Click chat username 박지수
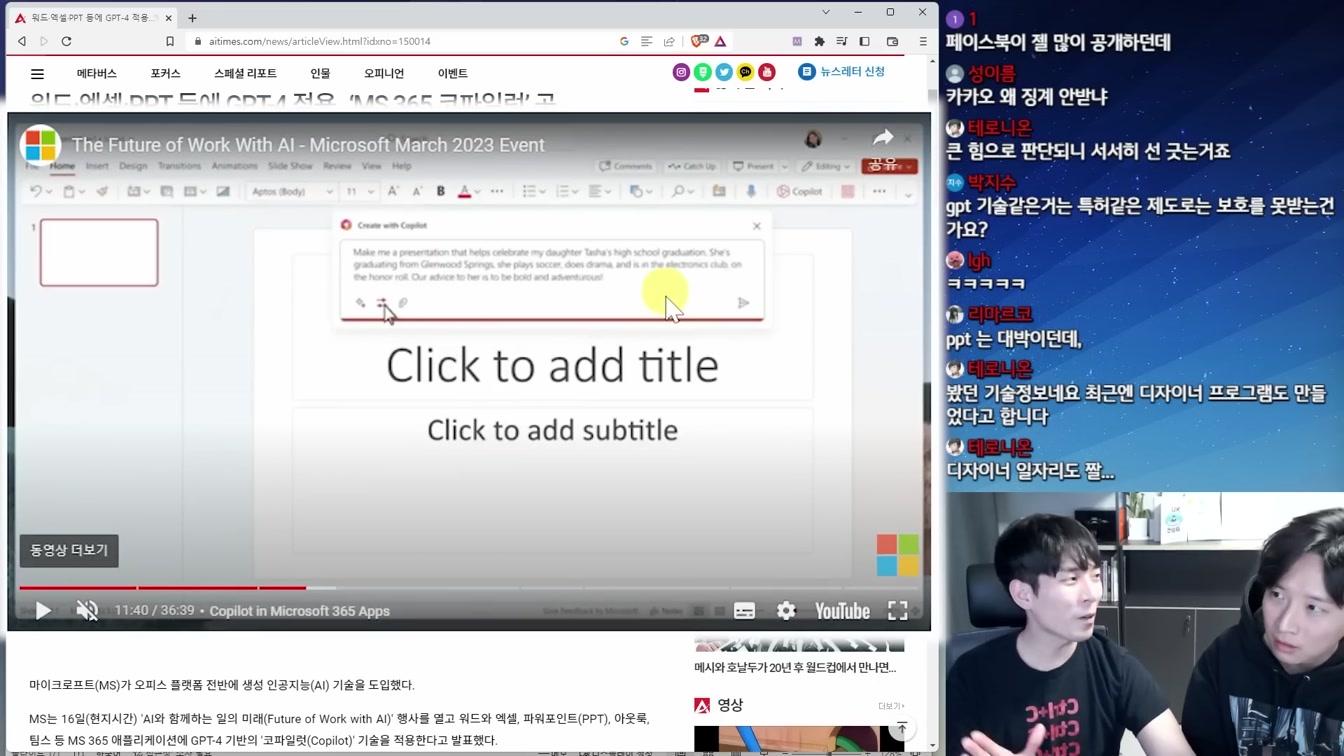Screen dimensions: 1344x756 [992, 182]
